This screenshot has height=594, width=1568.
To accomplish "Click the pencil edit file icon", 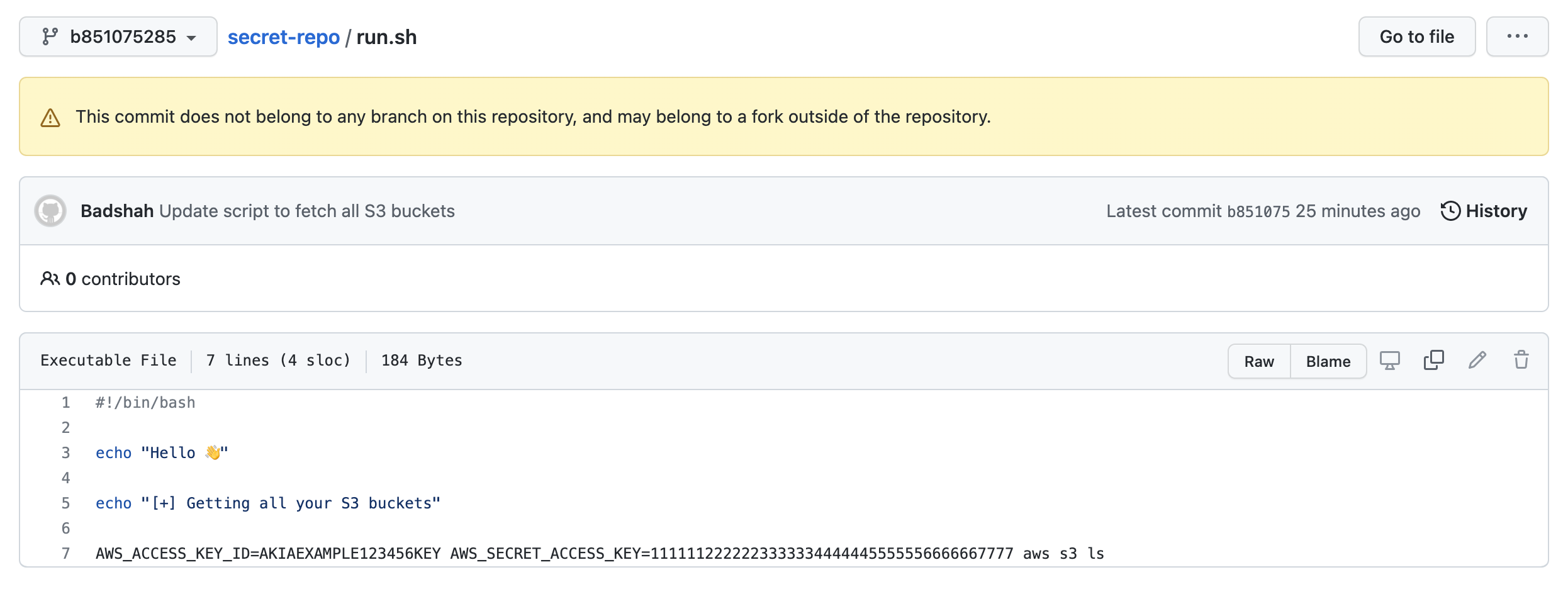I will (x=1477, y=361).
